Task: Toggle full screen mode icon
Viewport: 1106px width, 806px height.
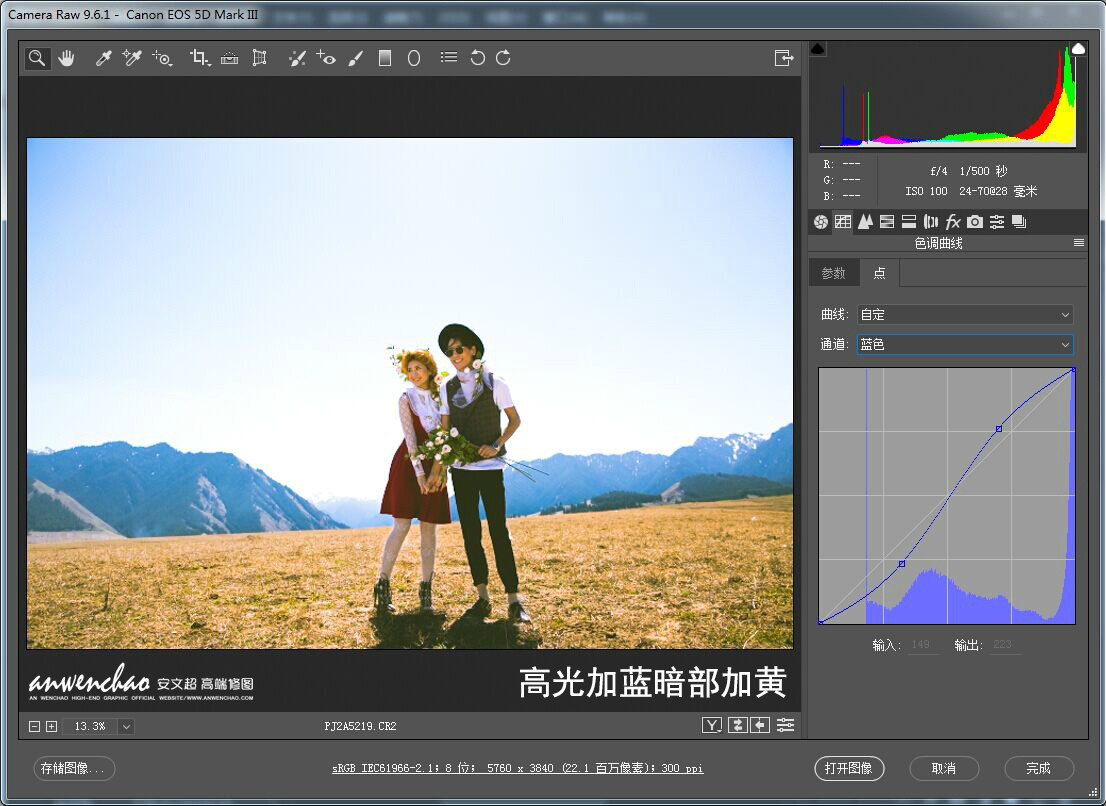Action: (x=784, y=58)
